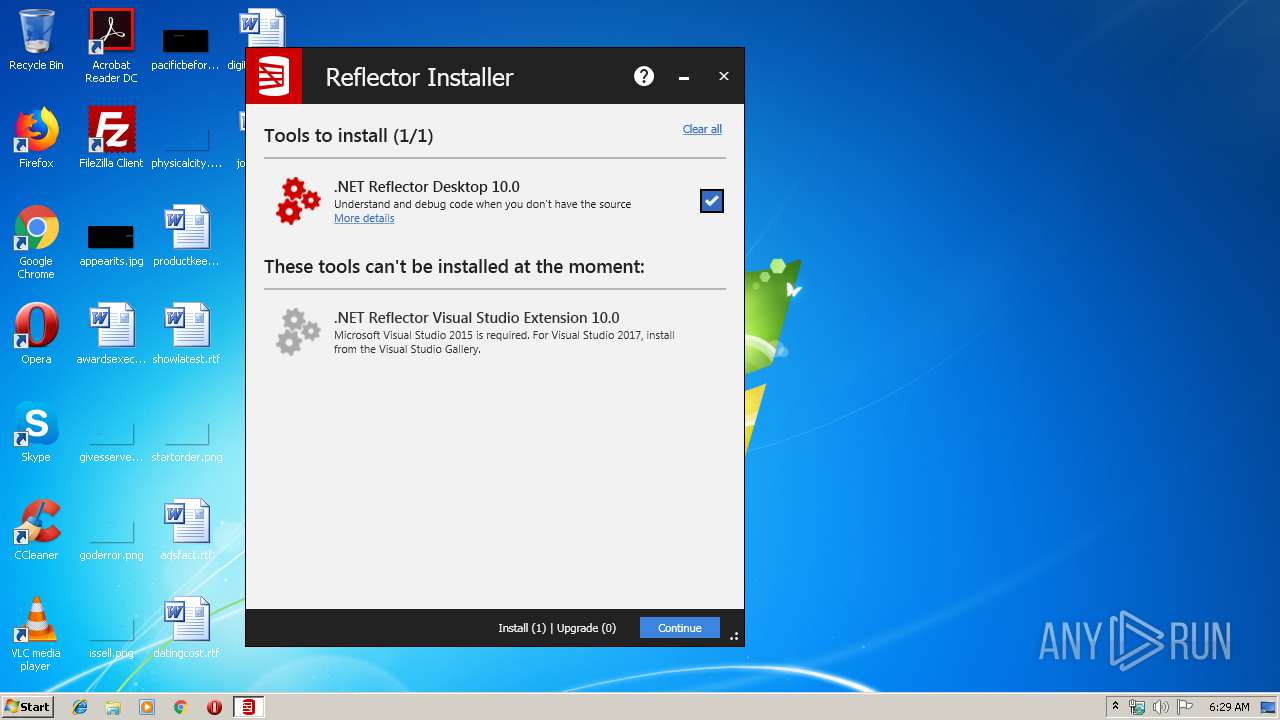This screenshot has width=1280, height=720.
Task: Open Windows Media Player from the taskbar
Action: (147, 707)
